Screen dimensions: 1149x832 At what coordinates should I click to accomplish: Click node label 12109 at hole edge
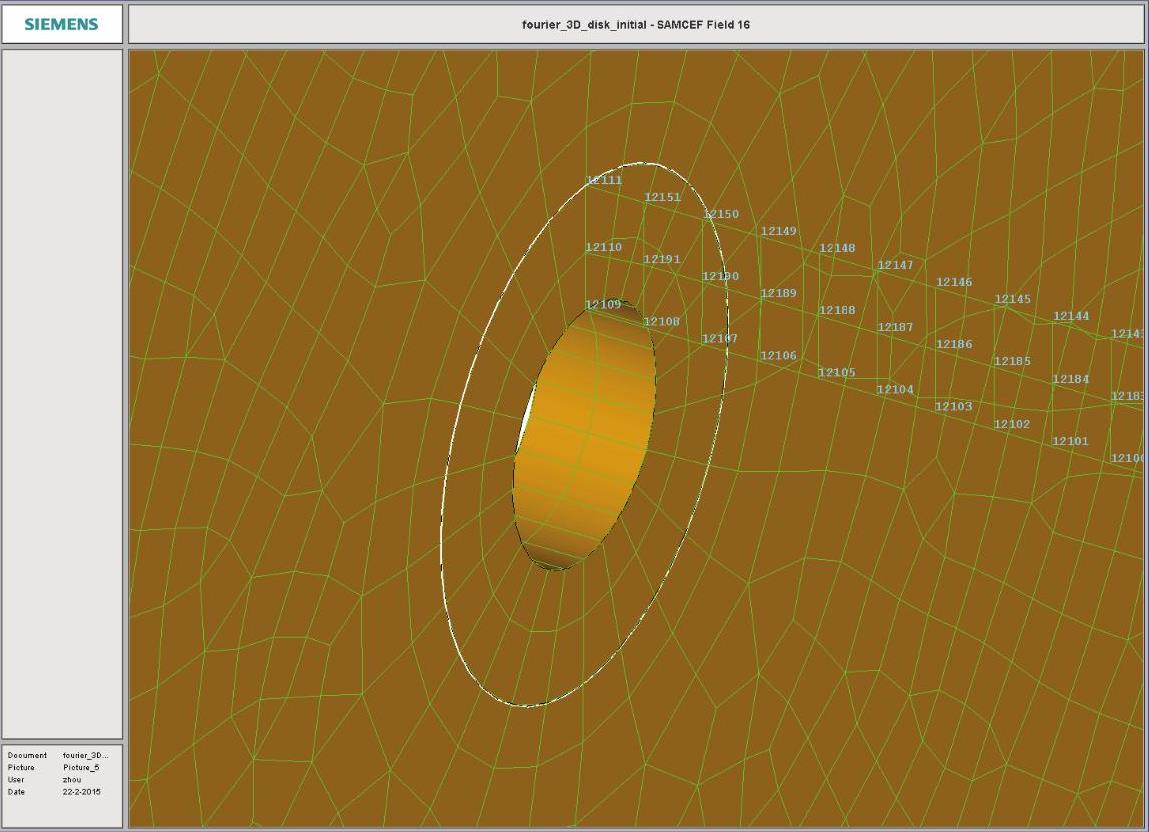point(604,304)
